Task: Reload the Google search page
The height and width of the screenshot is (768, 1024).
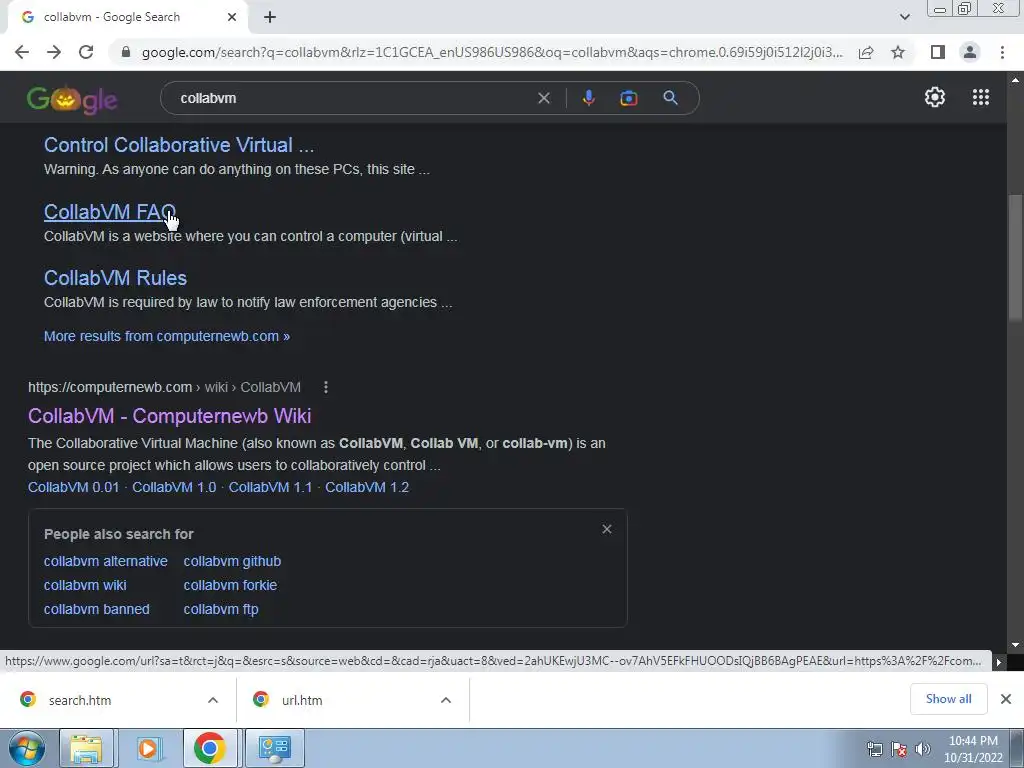Action: [x=86, y=52]
